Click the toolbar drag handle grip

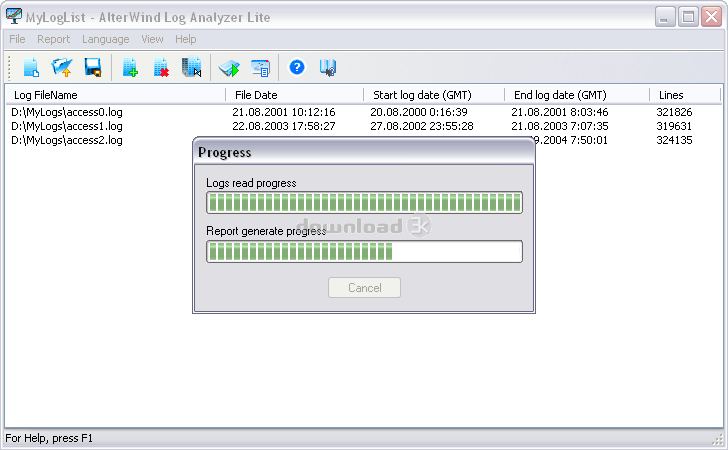pyautogui.click(x=9, y=68)
